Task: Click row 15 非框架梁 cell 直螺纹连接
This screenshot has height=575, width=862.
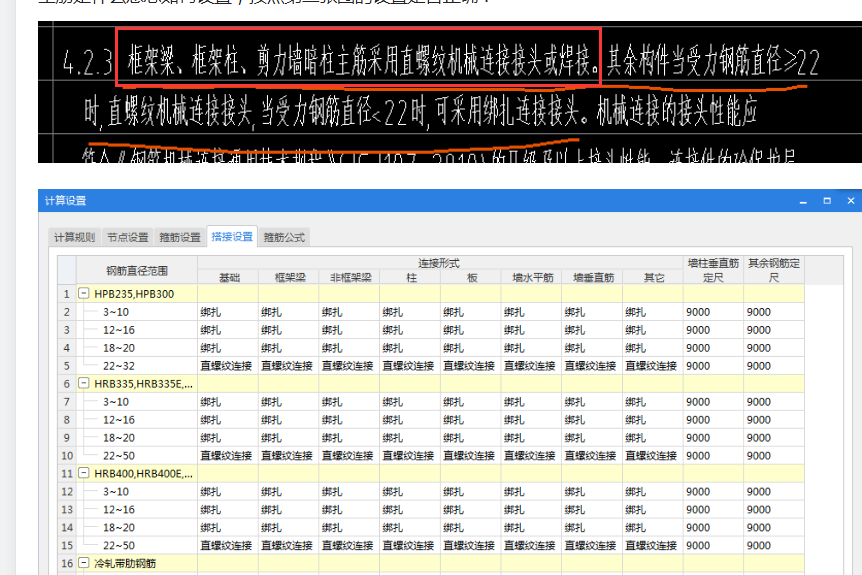Action: tap(350, 545)
